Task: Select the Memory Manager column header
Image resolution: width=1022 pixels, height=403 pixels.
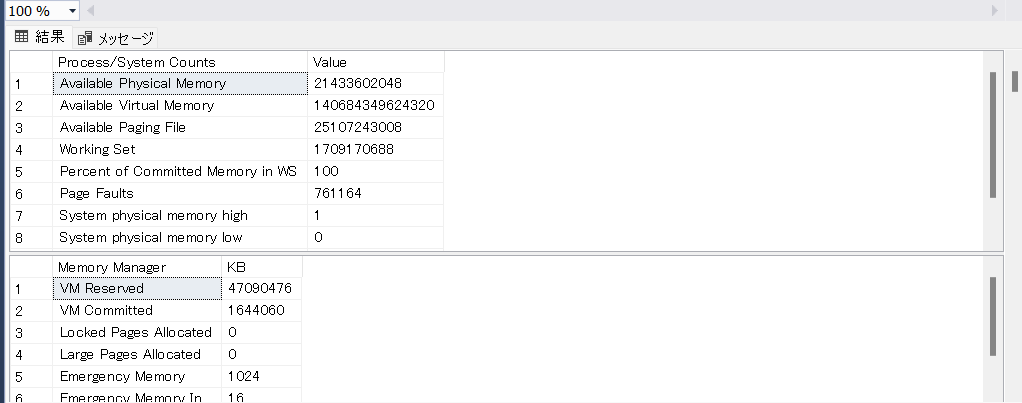Action: 137,267
